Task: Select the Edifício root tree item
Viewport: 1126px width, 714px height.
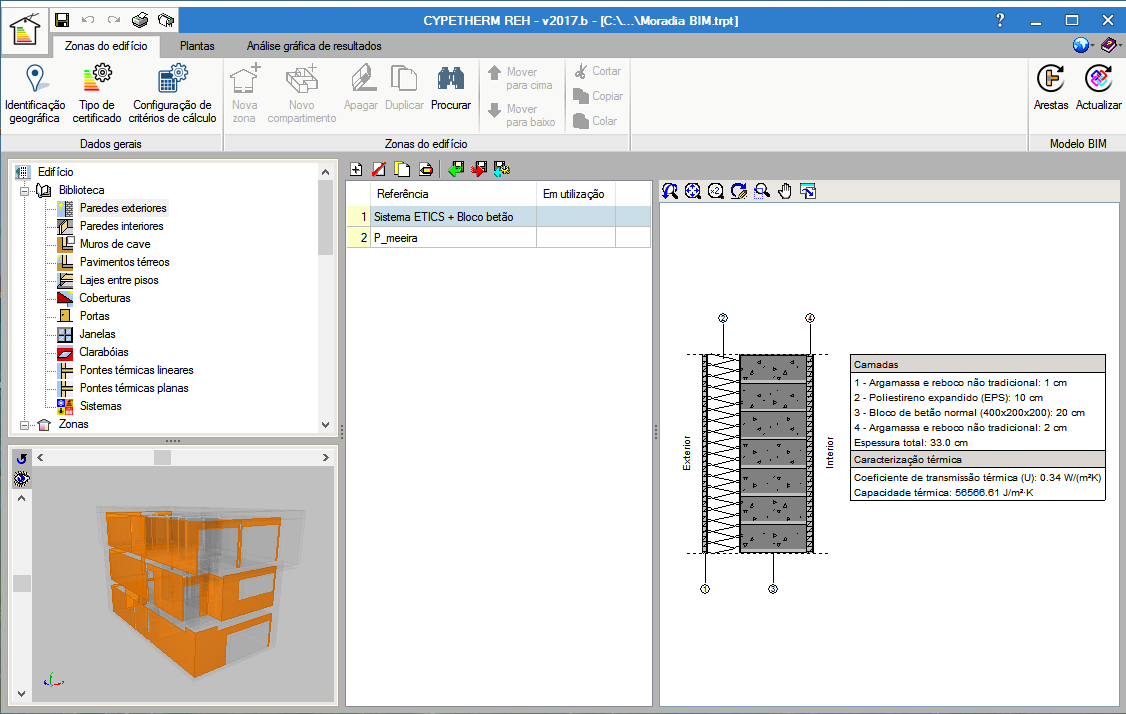Action: 55,172
